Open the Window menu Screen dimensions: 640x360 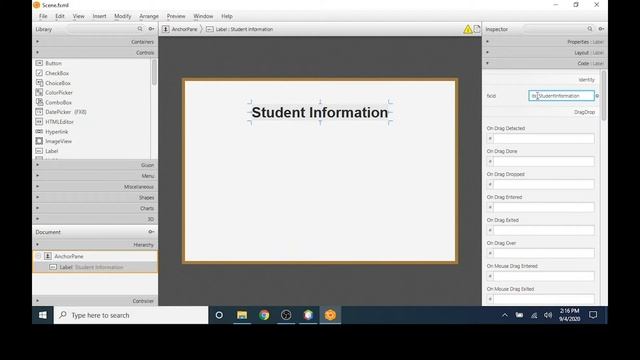(x=203, y=16)
